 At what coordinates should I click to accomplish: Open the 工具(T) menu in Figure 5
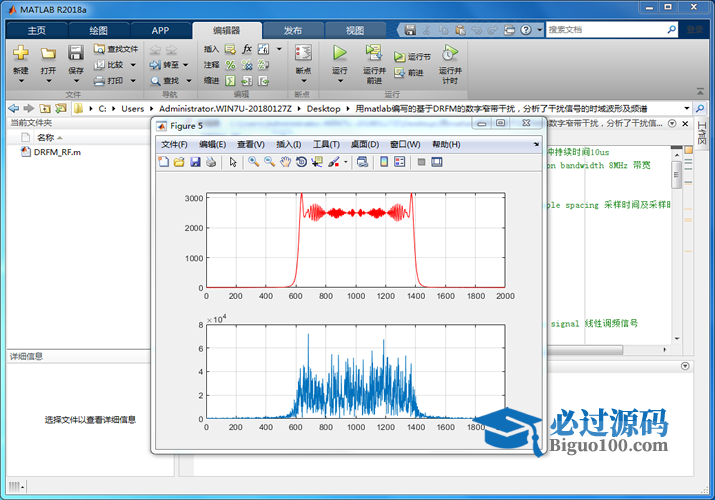pyautogui.click(x=326, y=144)
